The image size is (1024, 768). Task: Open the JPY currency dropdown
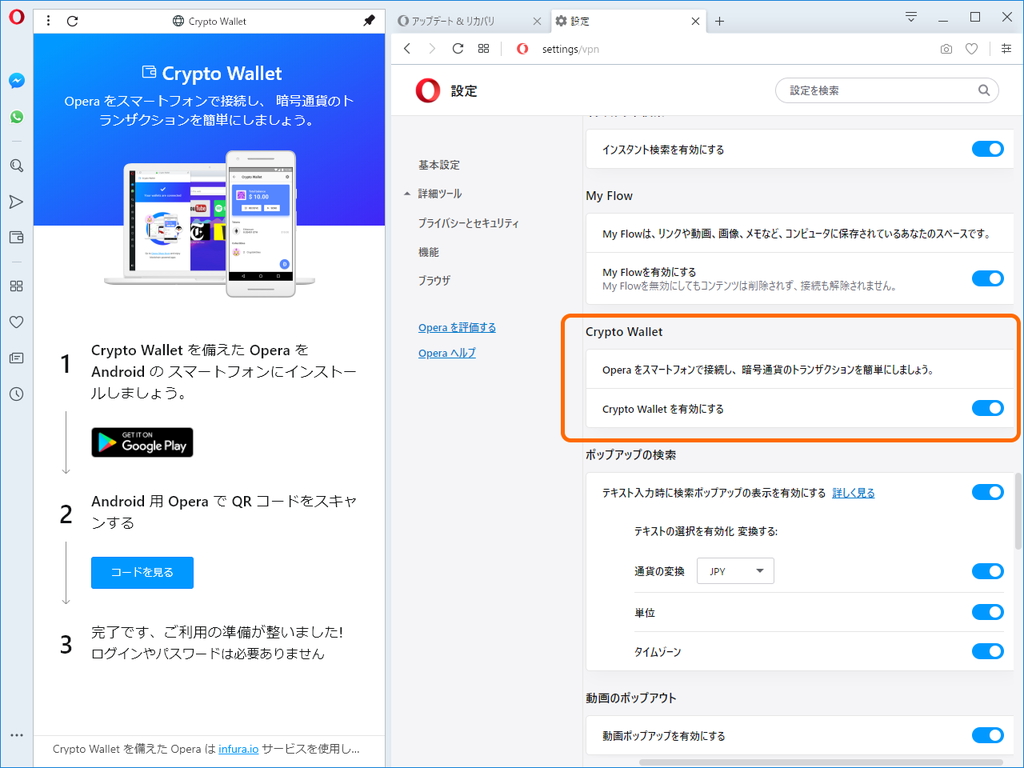pyautogui.click(x=735, y=571)
